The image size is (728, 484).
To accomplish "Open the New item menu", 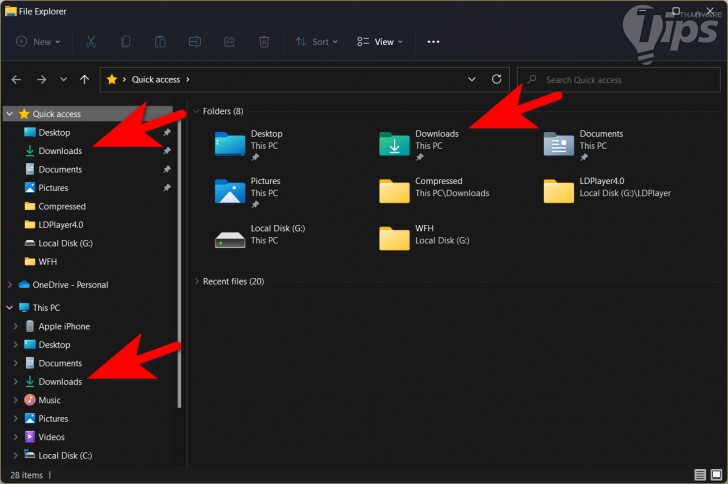I will click(38, 42).
